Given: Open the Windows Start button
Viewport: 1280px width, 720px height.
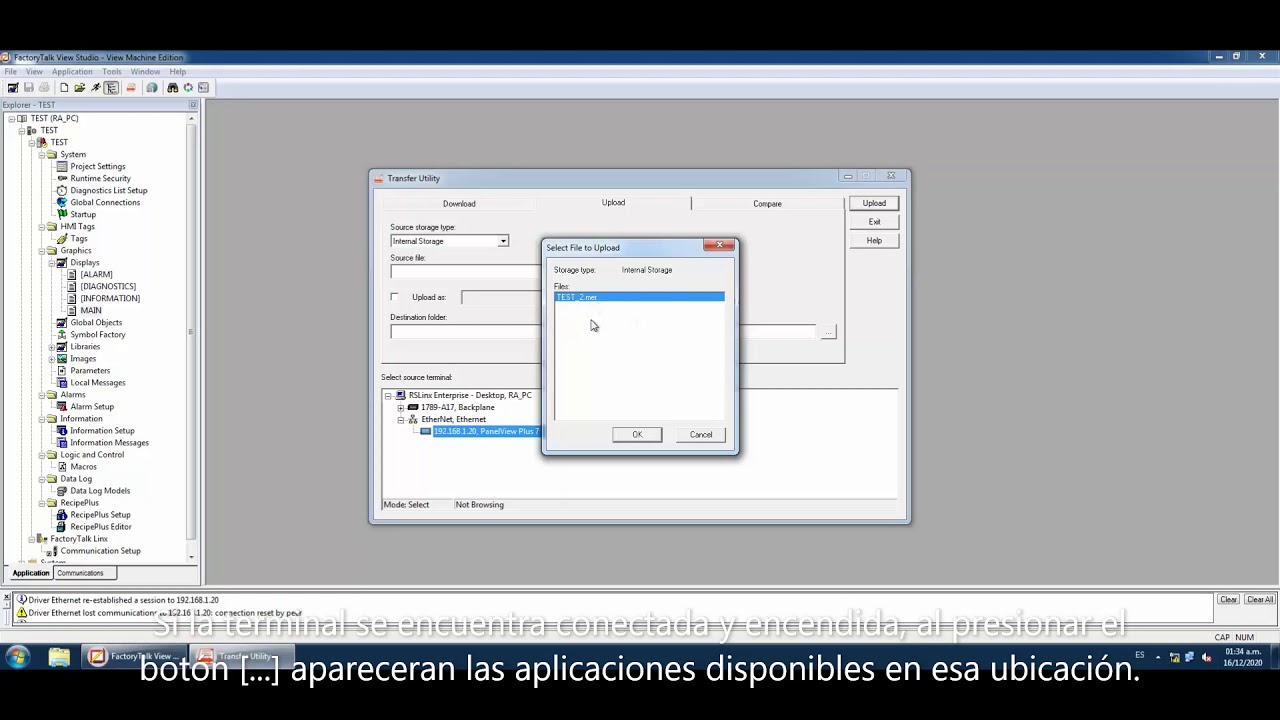Looking at the screenshot, I should tap(17, 657).
